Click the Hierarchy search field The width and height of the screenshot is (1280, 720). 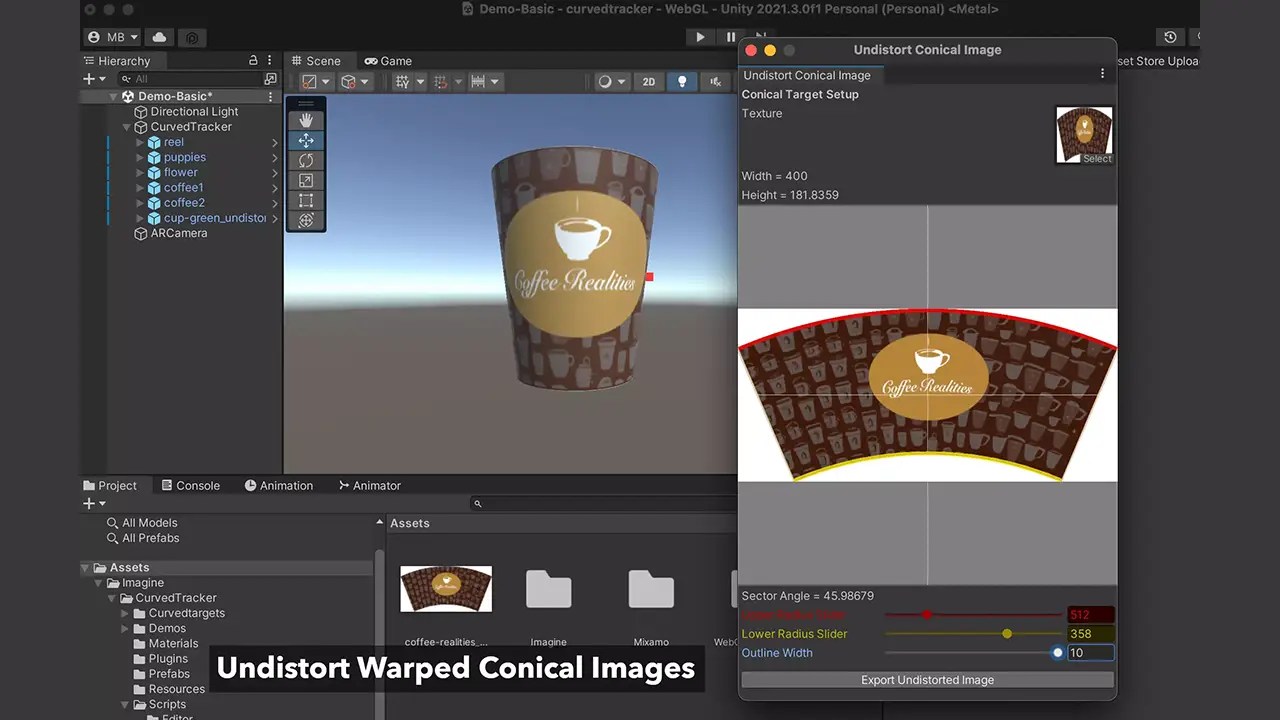[x=190, y=79]
